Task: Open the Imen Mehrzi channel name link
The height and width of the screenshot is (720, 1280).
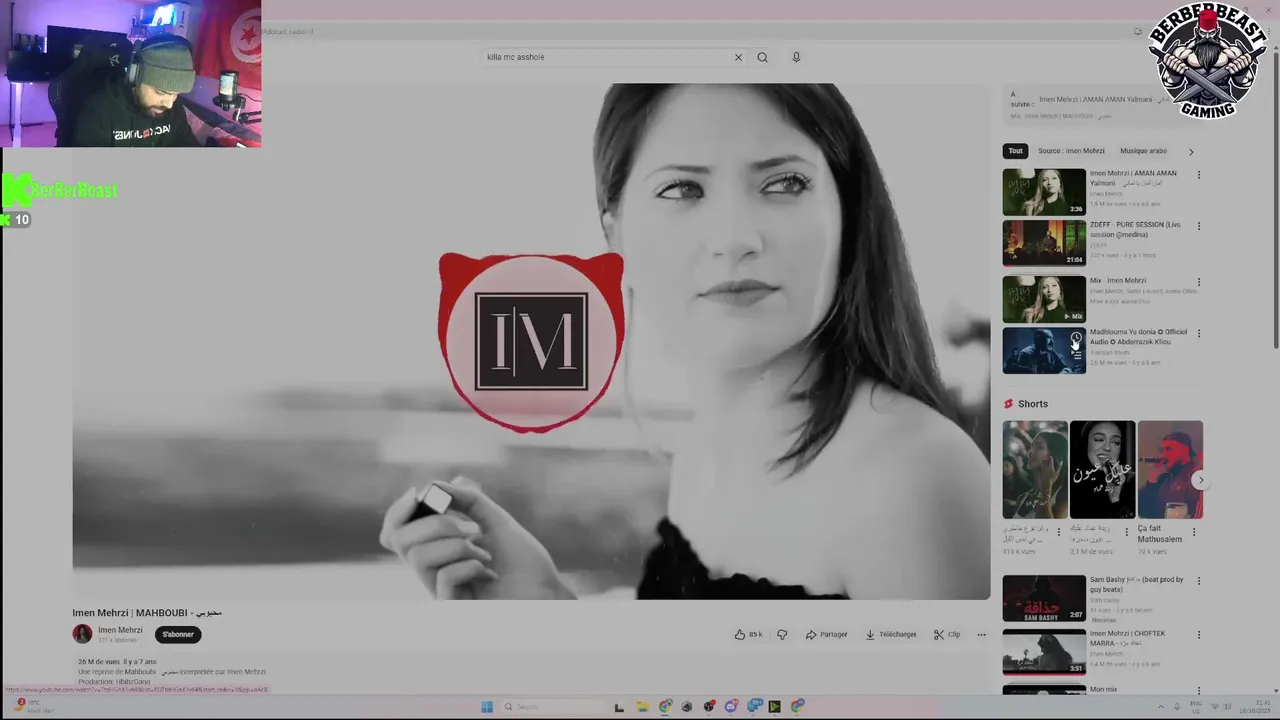Action: (120, 630)
